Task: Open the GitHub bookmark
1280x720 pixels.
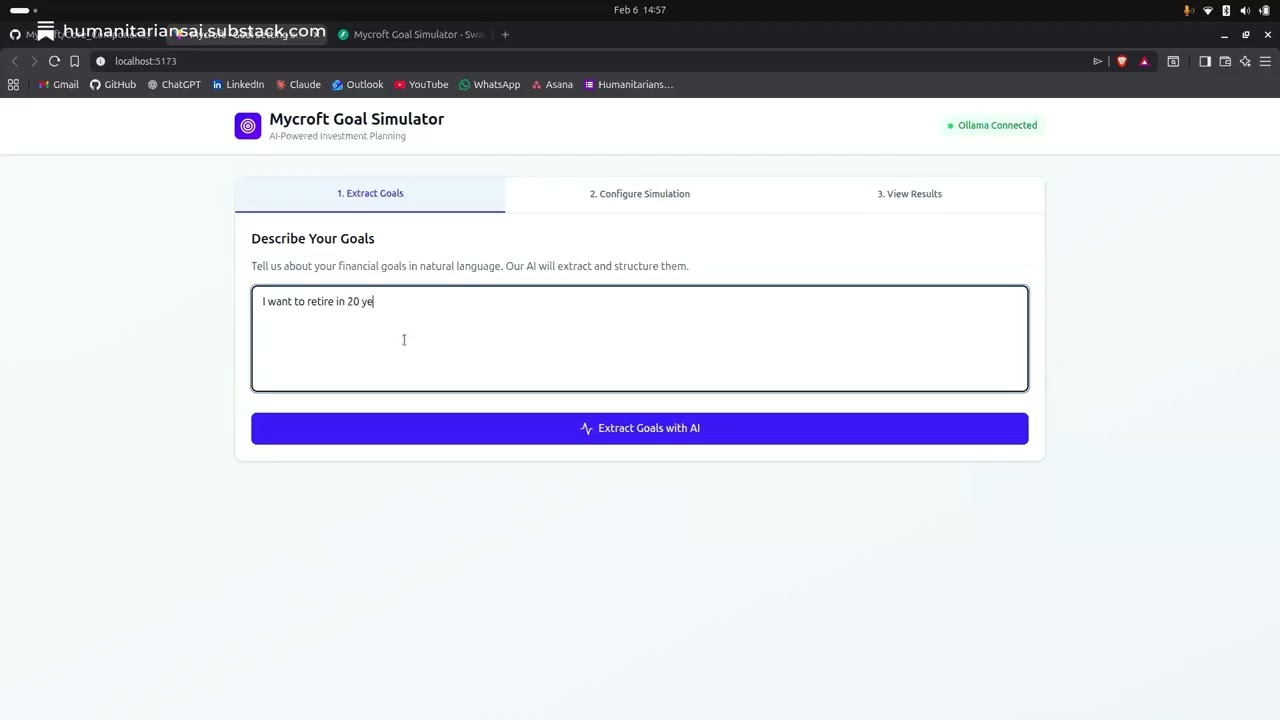Action: pyautogui.click(x=113, y=85)
